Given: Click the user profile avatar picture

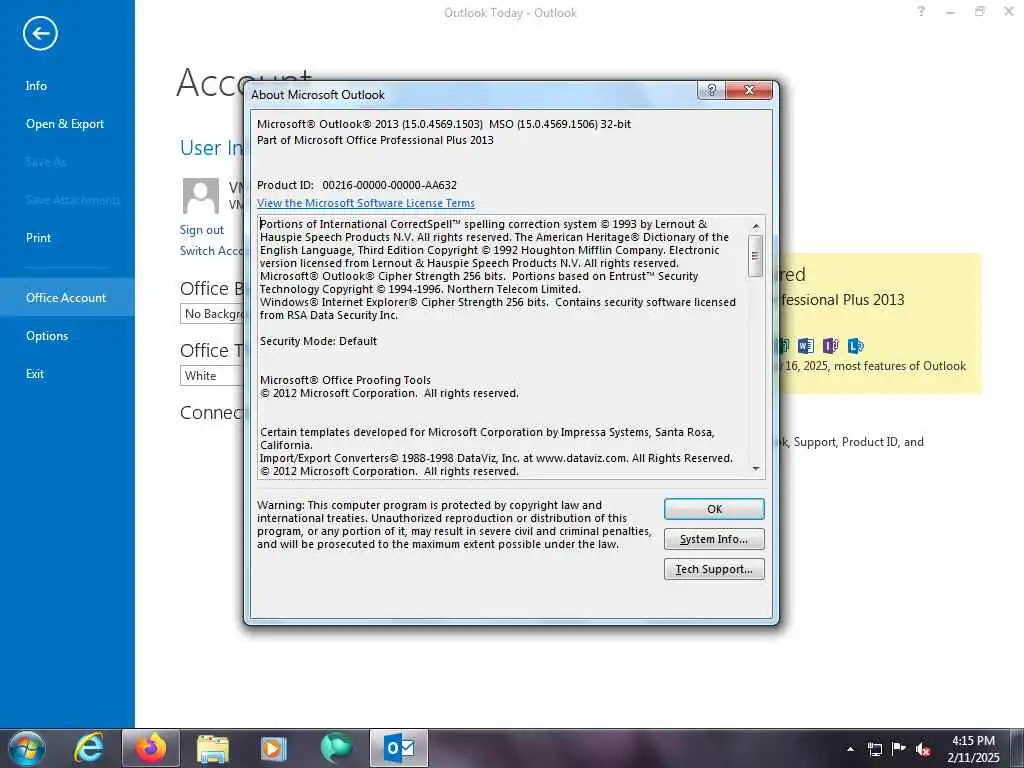Looking at the screenshot, I should 200,195.
